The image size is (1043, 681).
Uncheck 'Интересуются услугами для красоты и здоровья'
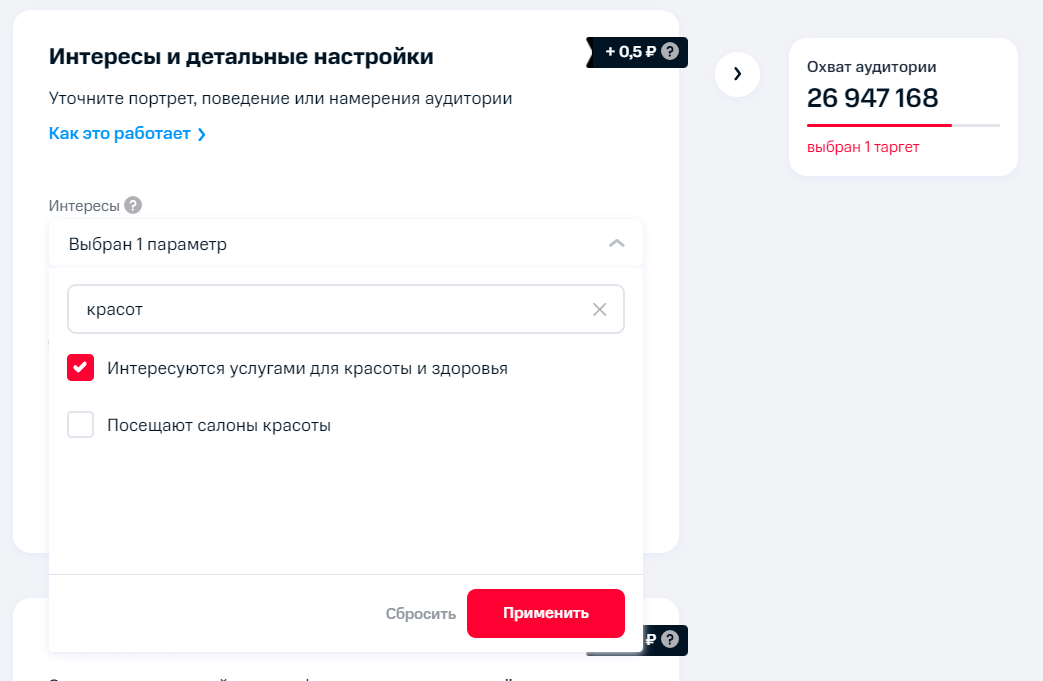pyautogui.click(x=80, y=367)
